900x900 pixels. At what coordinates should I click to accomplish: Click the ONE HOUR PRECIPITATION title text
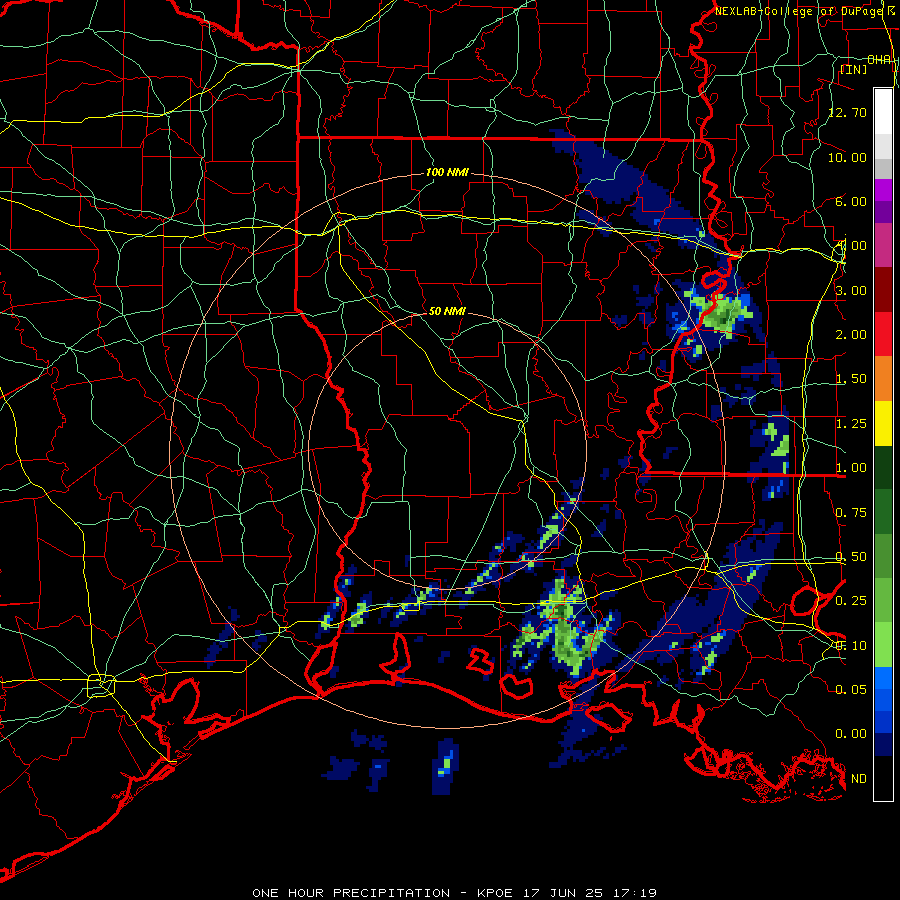(351, 893)
